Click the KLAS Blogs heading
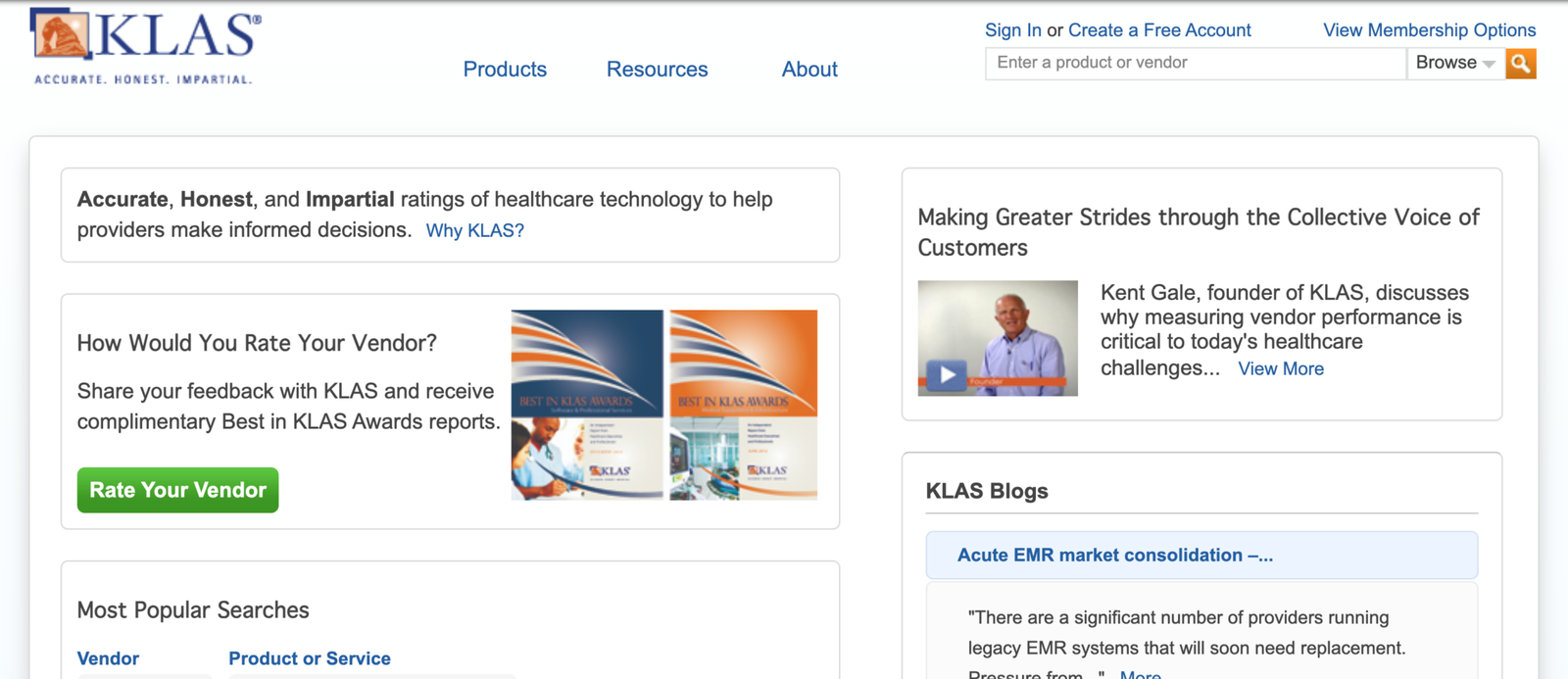1568x679 pixels. click(987, 491)
